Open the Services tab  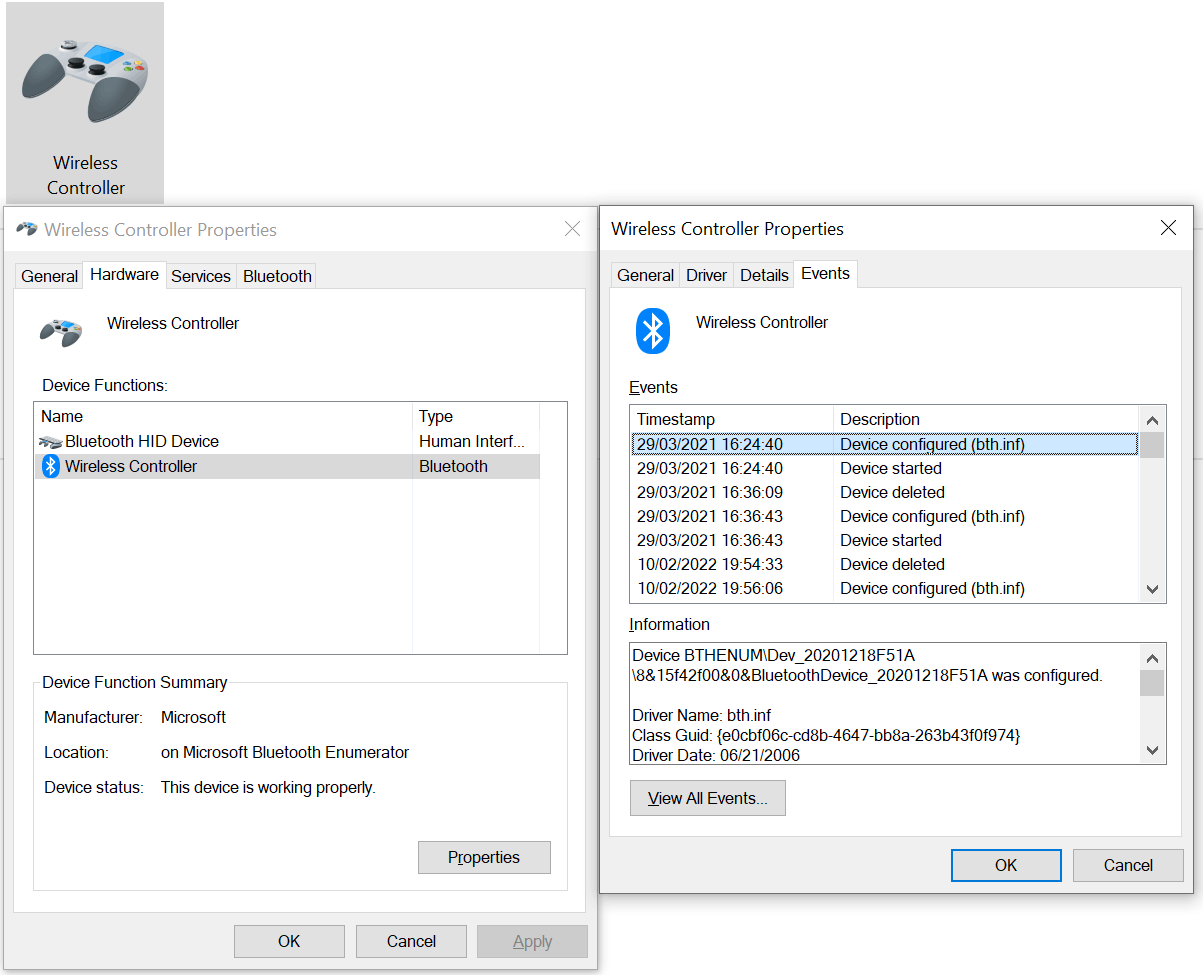[200, 276]
